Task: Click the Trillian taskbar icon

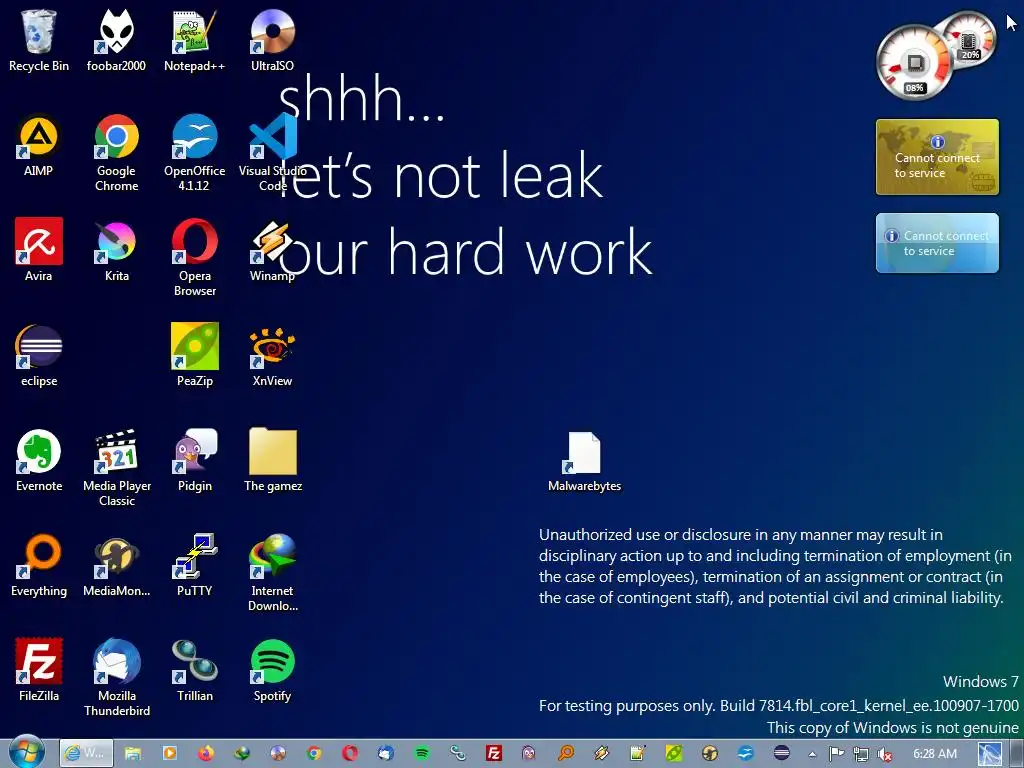Action: coord(458,753)
